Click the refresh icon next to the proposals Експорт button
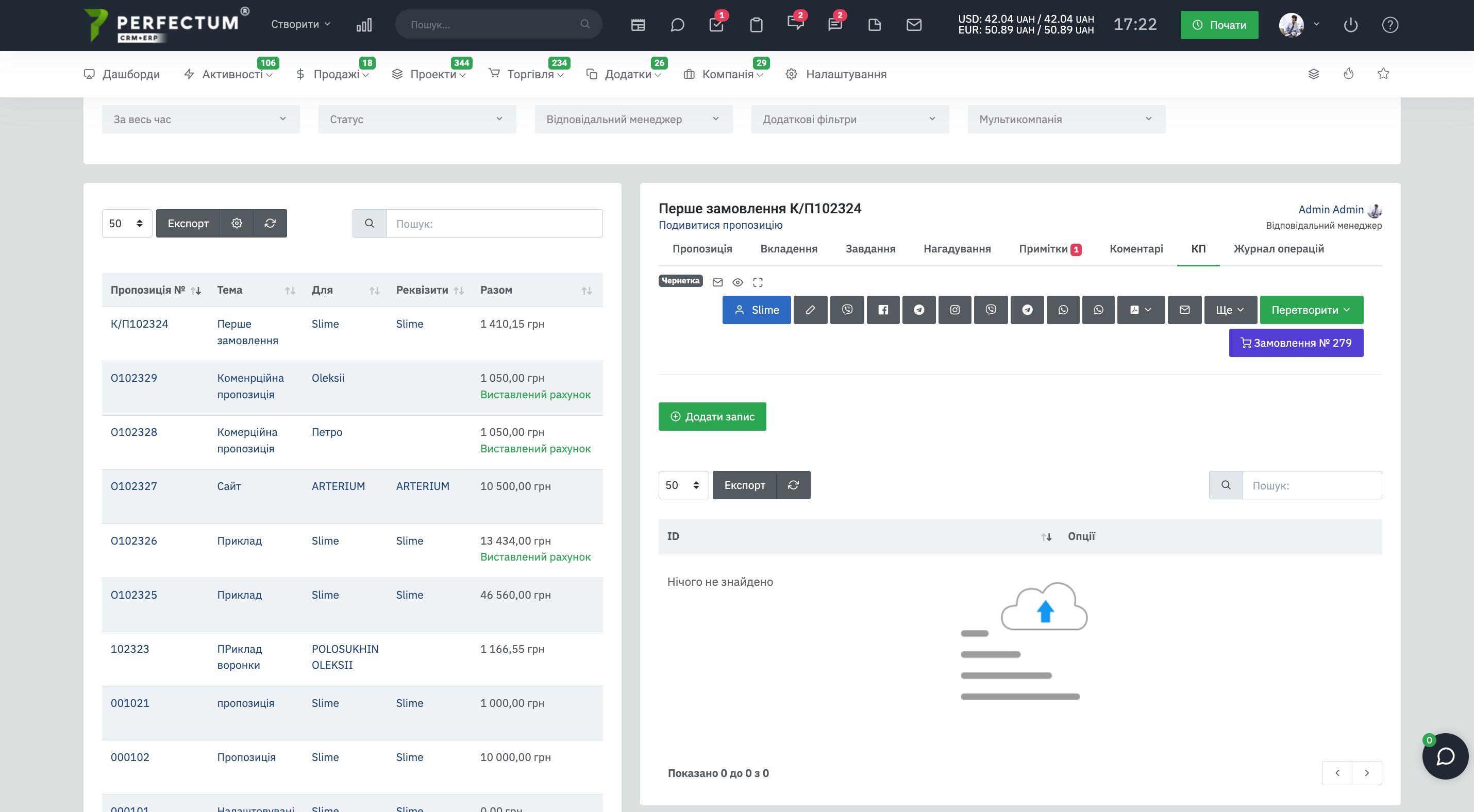 click(x=270, y=223)
